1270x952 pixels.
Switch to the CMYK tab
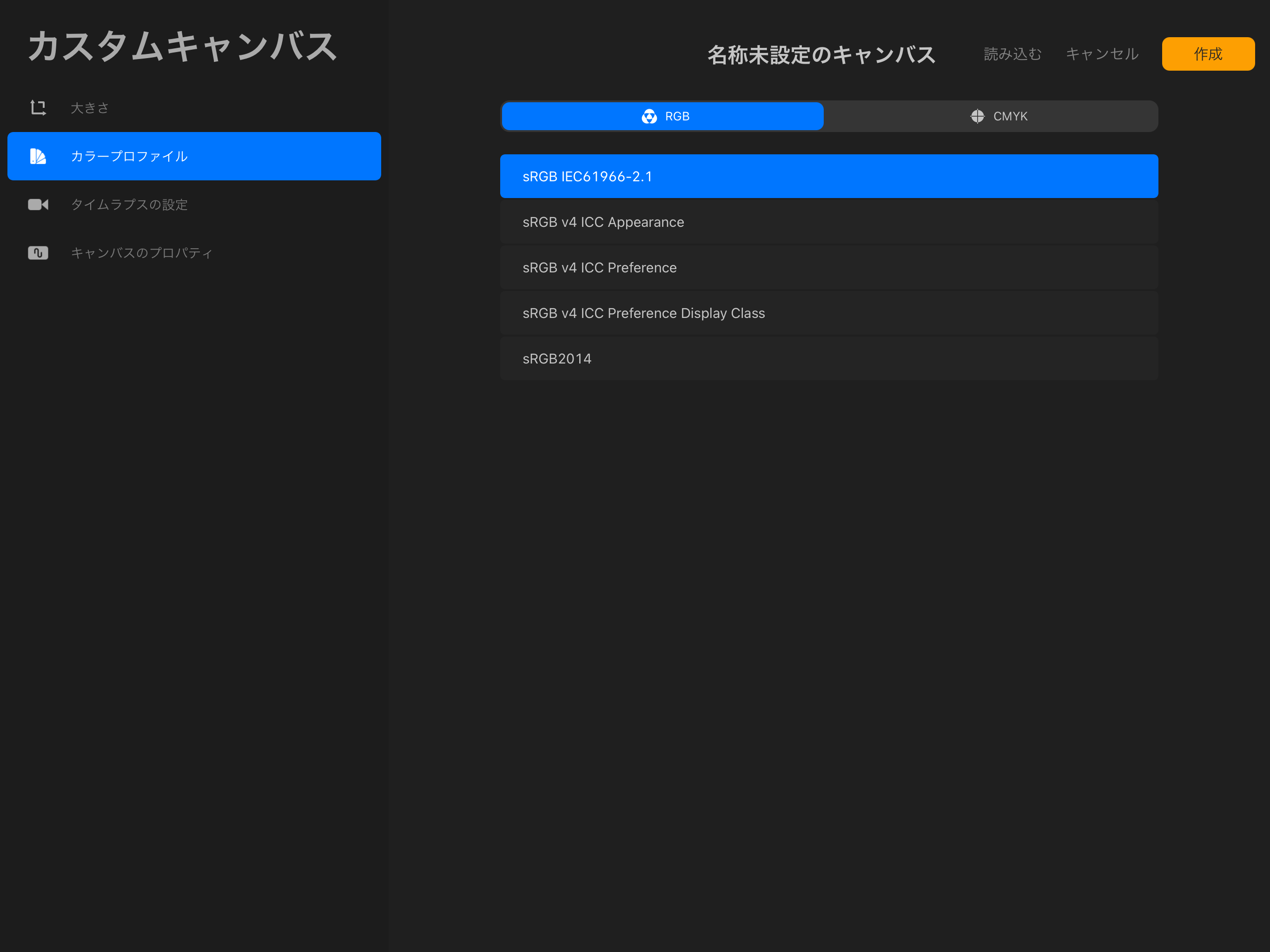coord(991,117)
